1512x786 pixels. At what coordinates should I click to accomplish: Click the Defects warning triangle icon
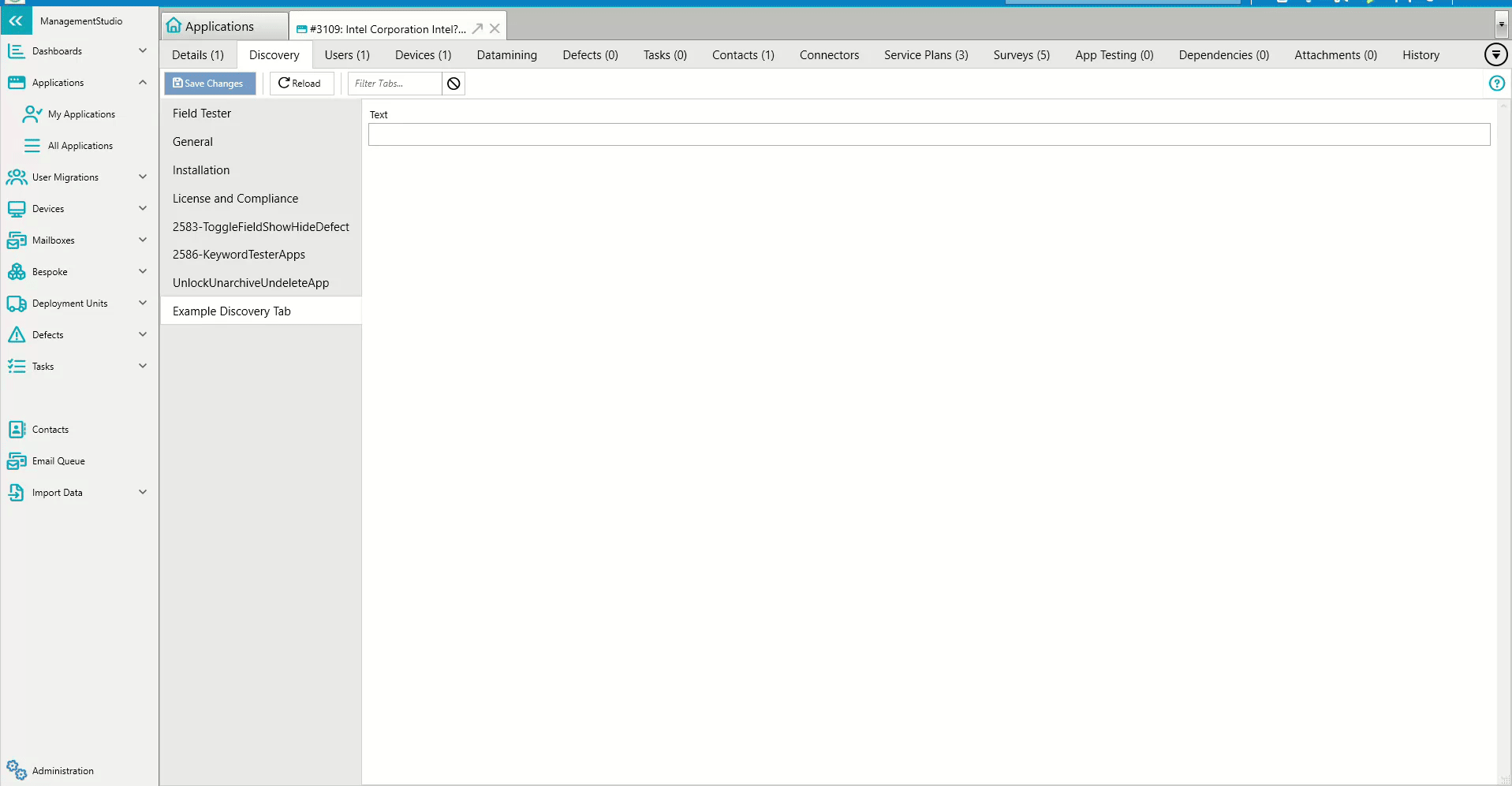click(x=16, y=335)
